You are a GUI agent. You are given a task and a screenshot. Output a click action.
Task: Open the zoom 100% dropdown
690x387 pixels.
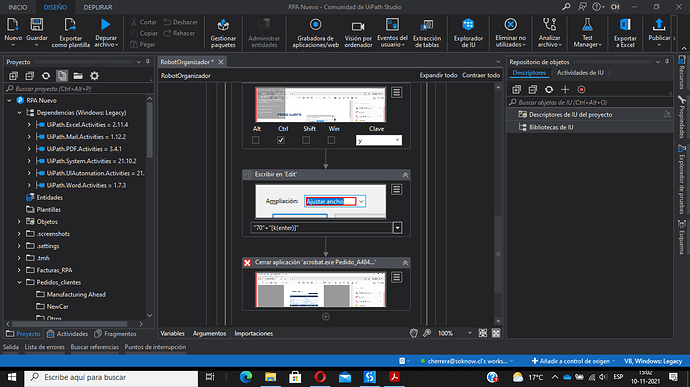[470, 333]
